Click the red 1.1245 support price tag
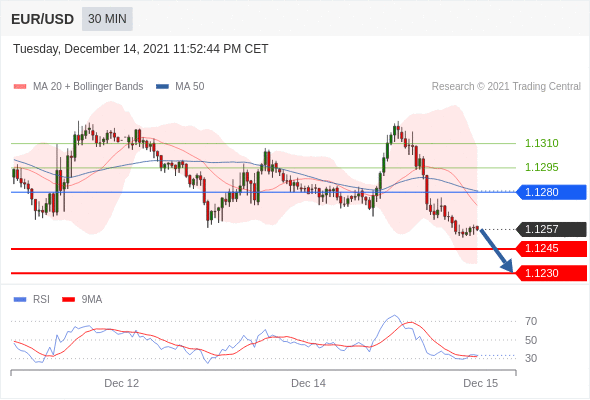The width and height of the screenshot is (590, 400). tap(551, 248)
